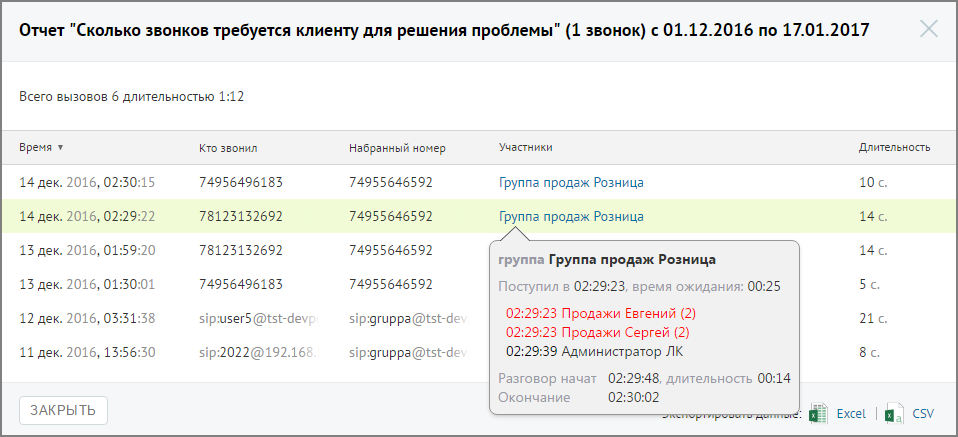Click 02:29:23 Продажи Евгений (2) in tooltip

tap(601, 314)
